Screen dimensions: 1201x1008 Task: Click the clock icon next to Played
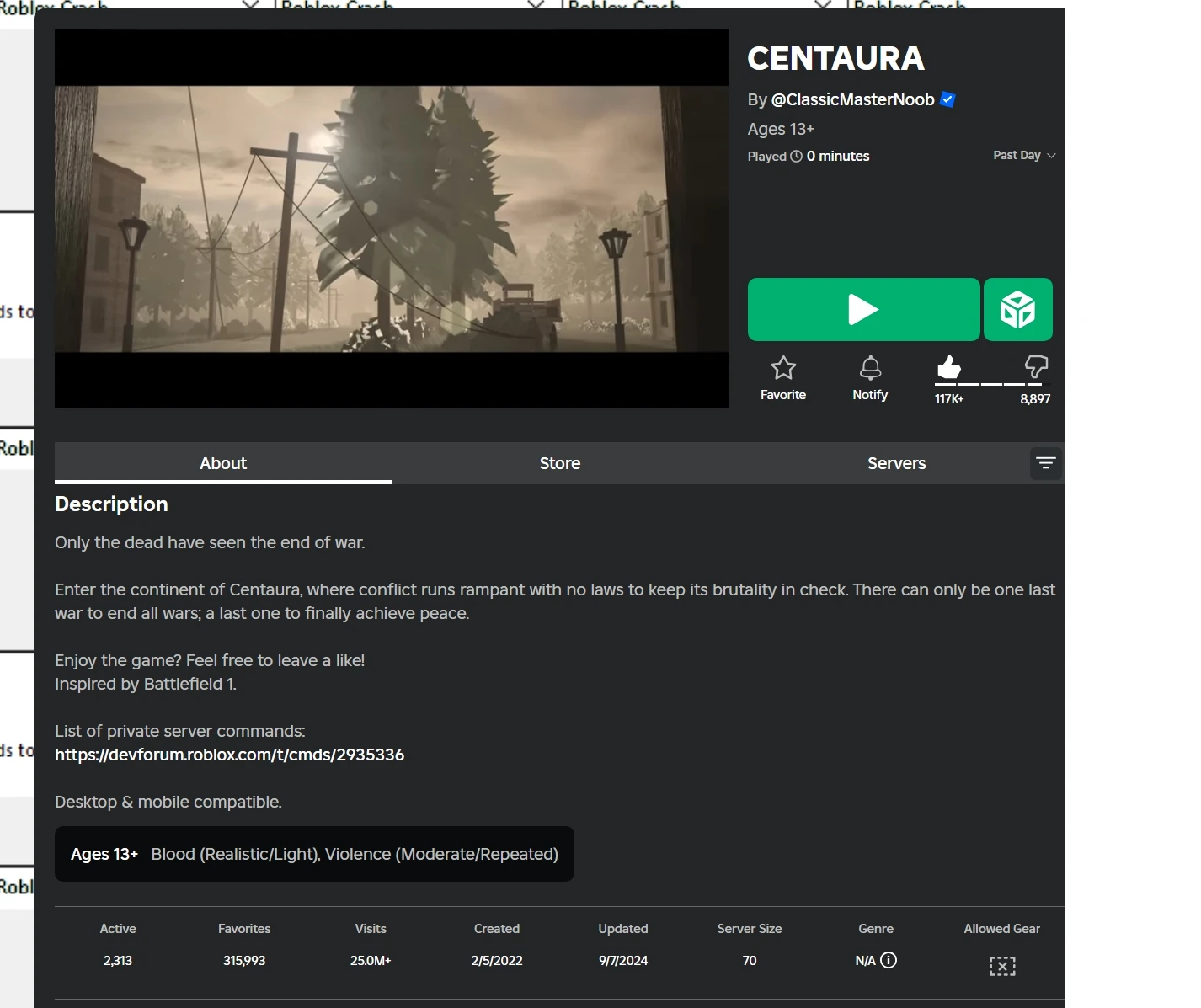click(x=796, y=156)
